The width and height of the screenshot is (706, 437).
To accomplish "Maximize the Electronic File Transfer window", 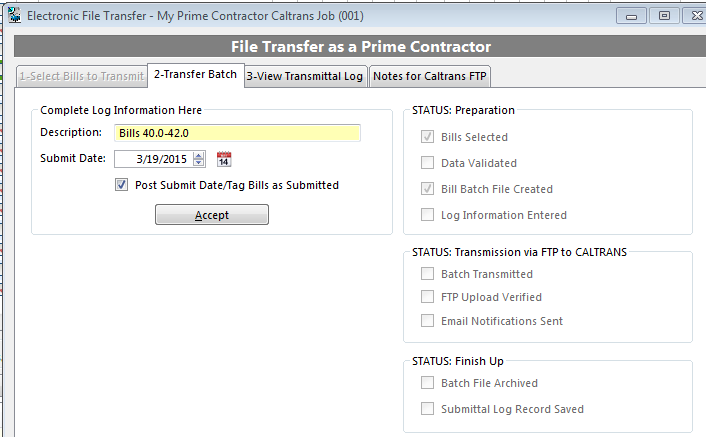I will tap(664, 16).
